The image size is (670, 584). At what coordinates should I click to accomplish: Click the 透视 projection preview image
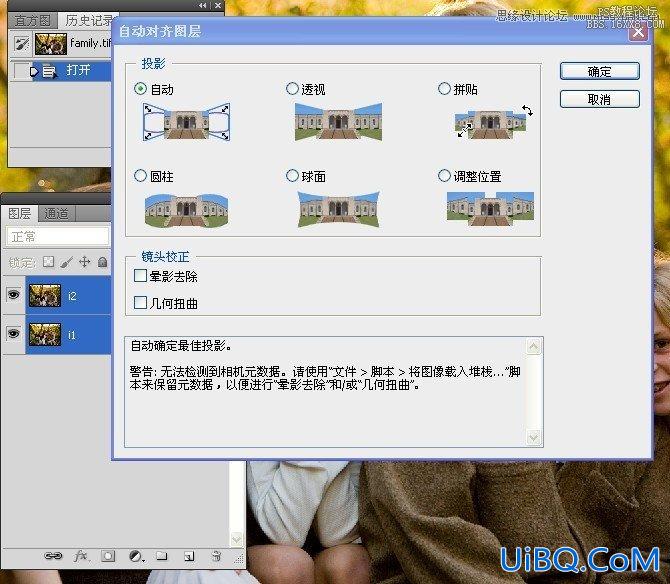coord(338,122)
